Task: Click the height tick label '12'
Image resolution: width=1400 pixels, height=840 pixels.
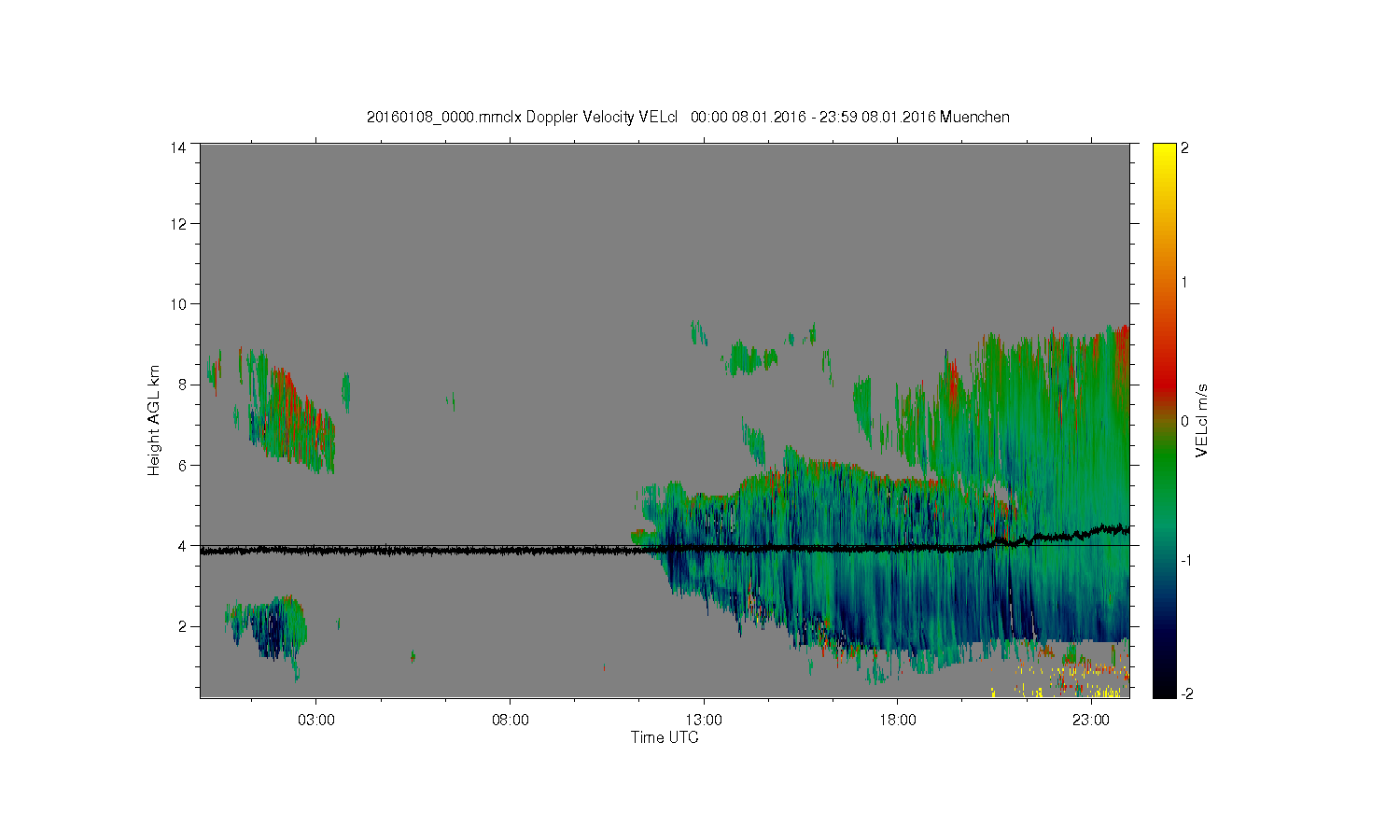Action: point(178,224)
